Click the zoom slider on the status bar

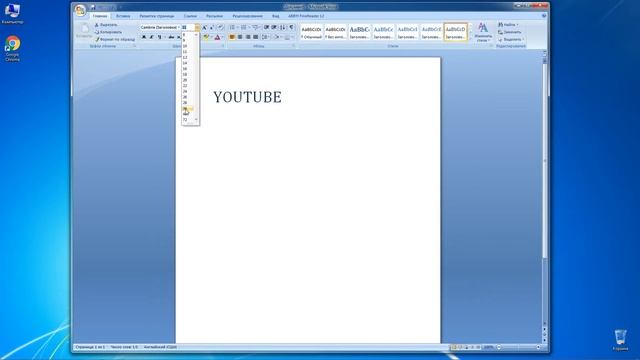518,347
